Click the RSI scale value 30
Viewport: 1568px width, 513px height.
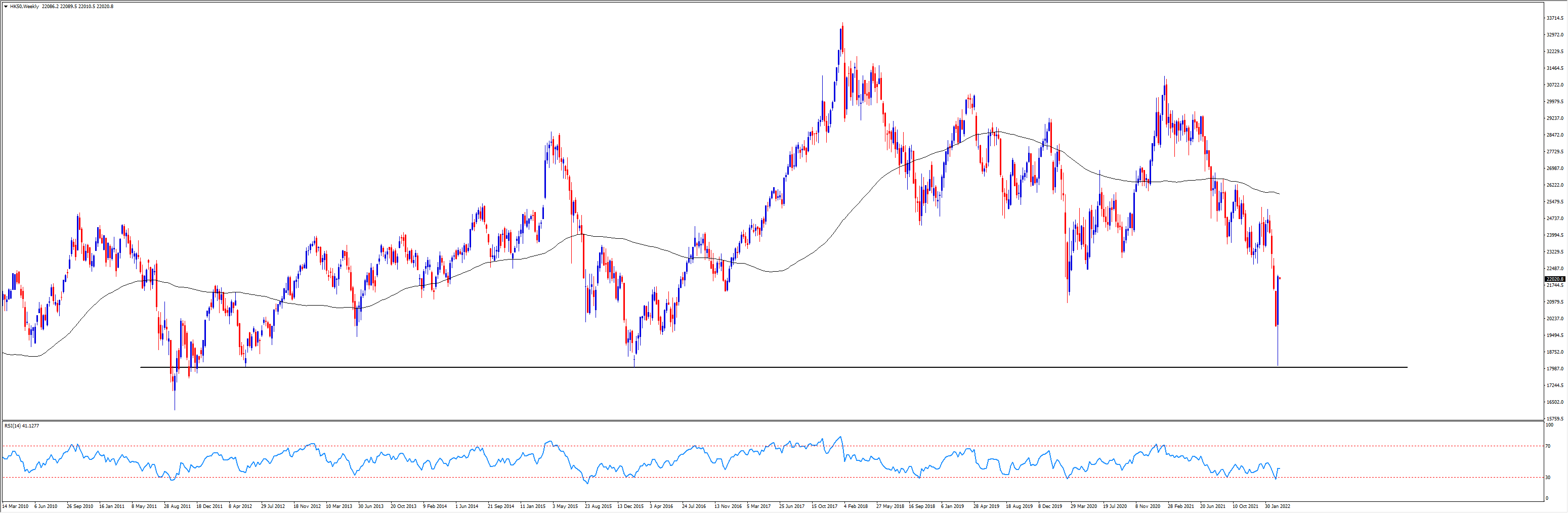click(x=1548, y=477)
